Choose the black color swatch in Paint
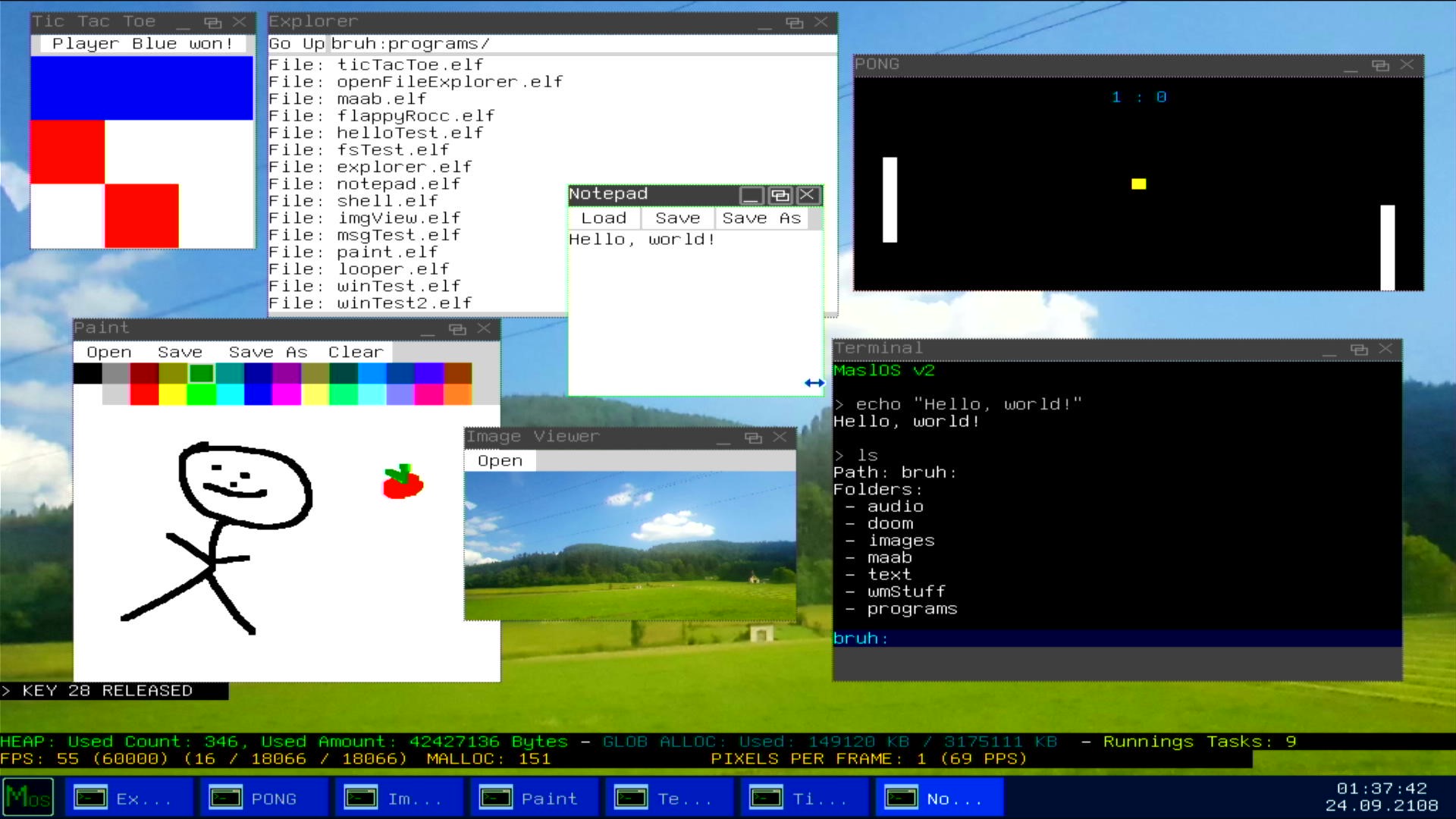This screenshot has height=819, width=1456. click(x=88, y=373)
